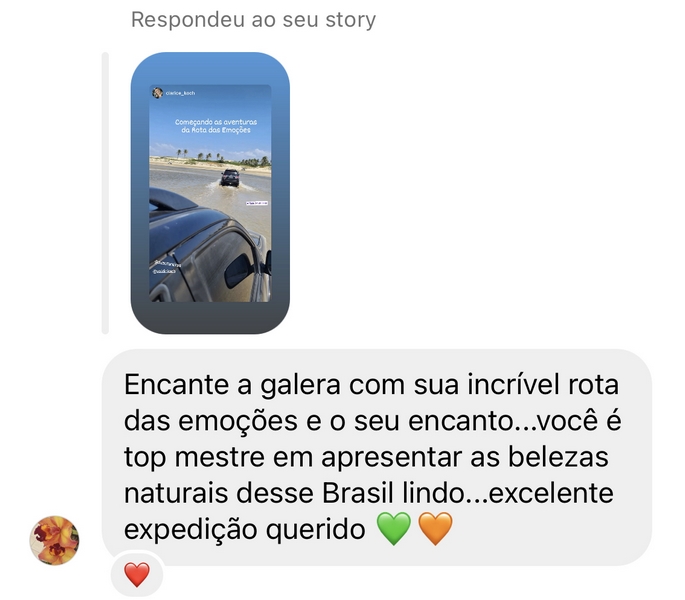Screen dimensions: 685x600
Task: Click the words 'expedição querido' in the message
Action: [245, 530]
